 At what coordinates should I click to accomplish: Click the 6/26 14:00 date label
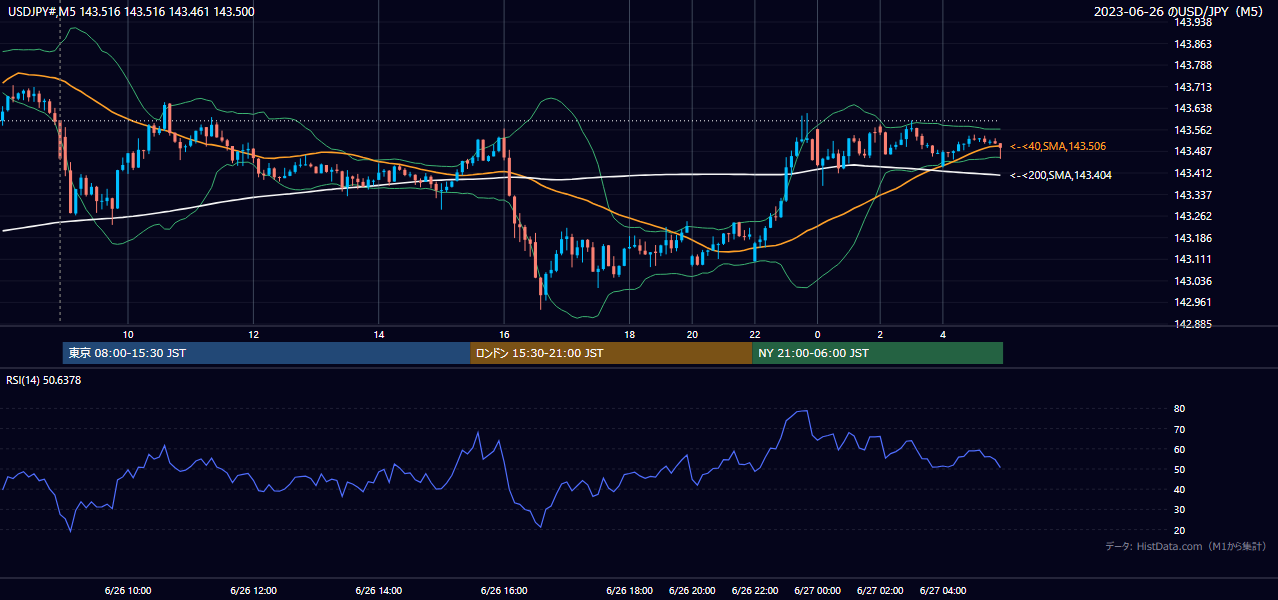coord(379,591)
